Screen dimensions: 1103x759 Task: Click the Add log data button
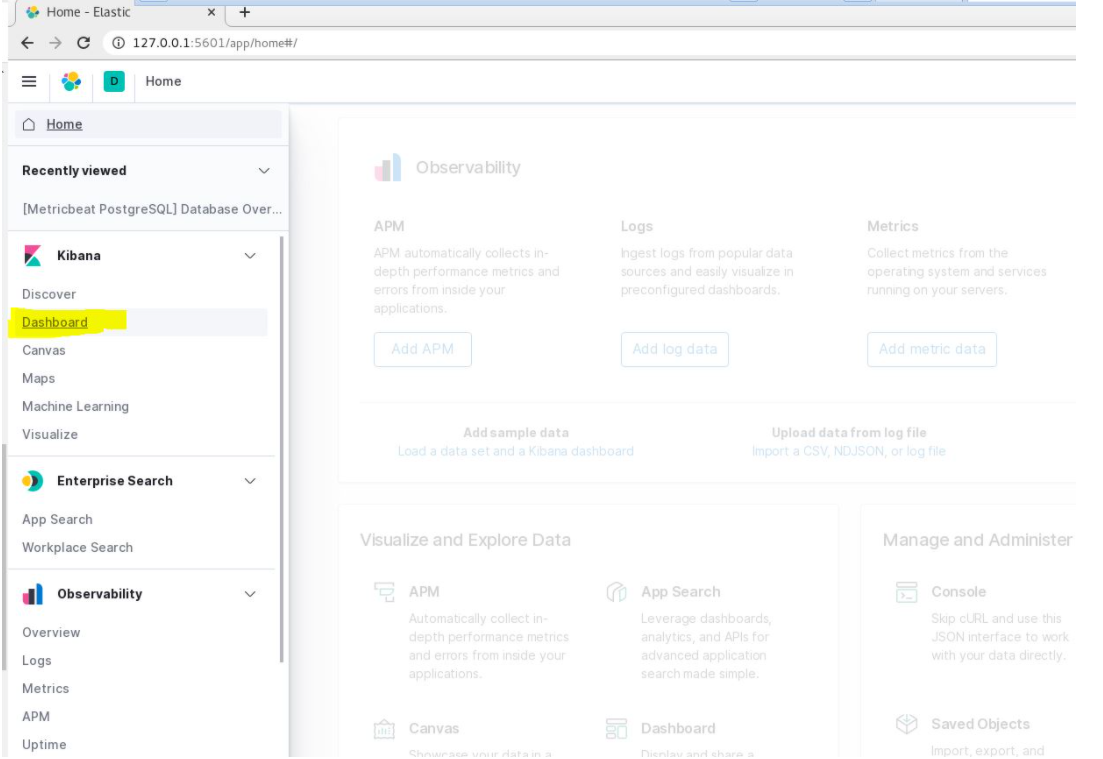[x=675, y=350]
